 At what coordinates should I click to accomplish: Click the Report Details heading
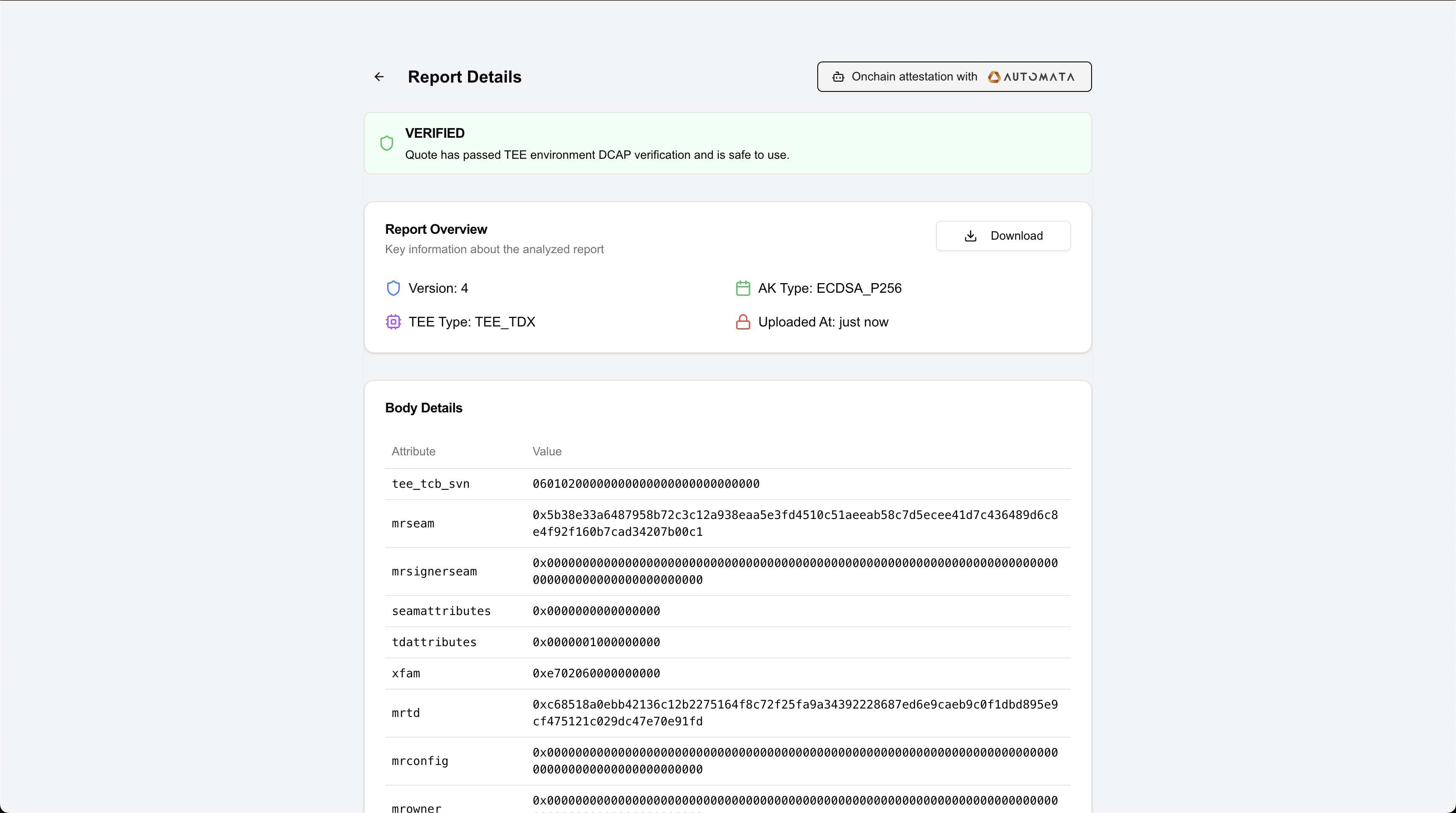[464, 77]
